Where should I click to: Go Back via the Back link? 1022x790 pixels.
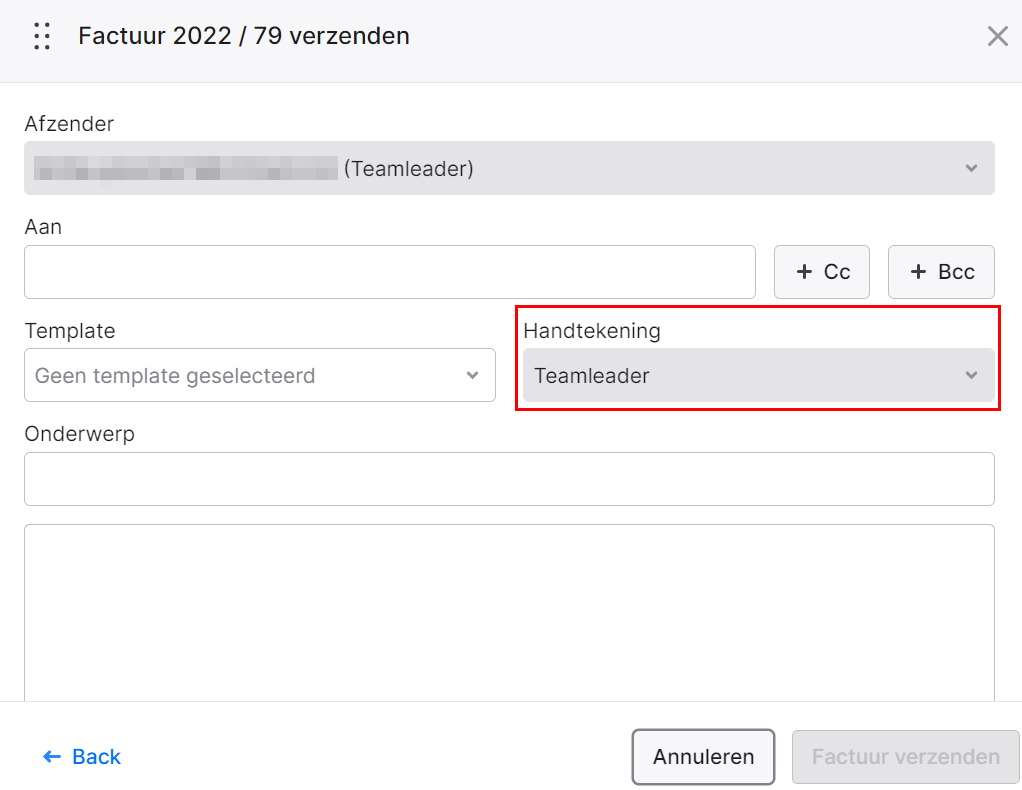(82, 757)
